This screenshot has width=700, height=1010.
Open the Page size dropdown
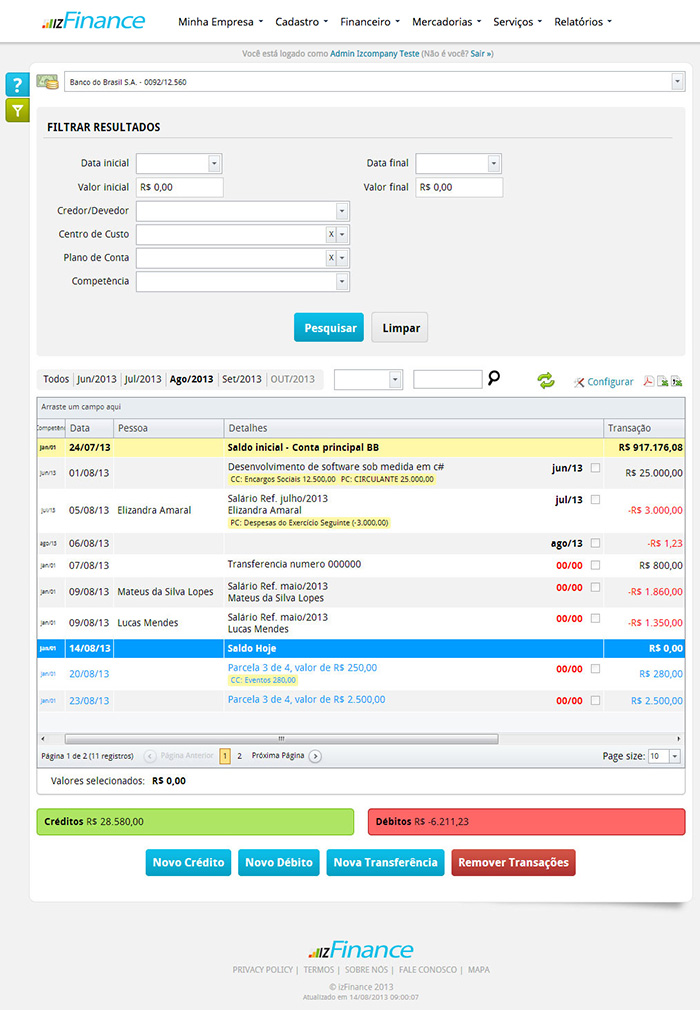pyautogui.click(x=675, y=757)
